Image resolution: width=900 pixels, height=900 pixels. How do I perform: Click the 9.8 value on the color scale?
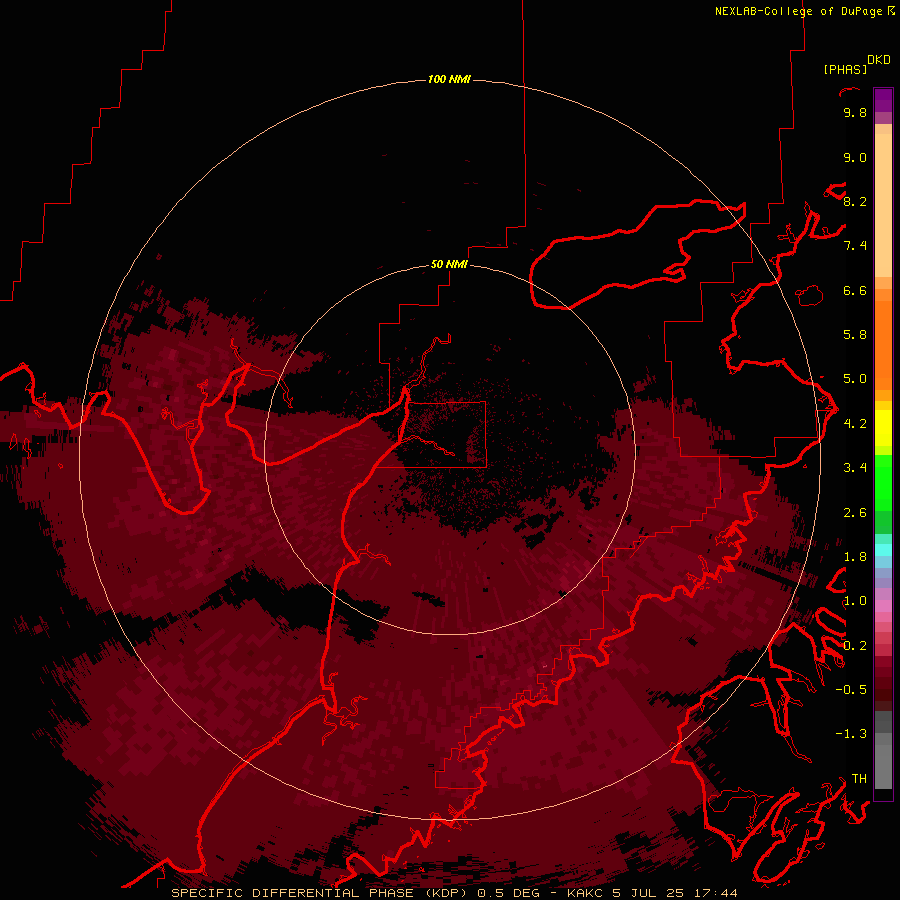pyautogui.click(x=855, y=112)
